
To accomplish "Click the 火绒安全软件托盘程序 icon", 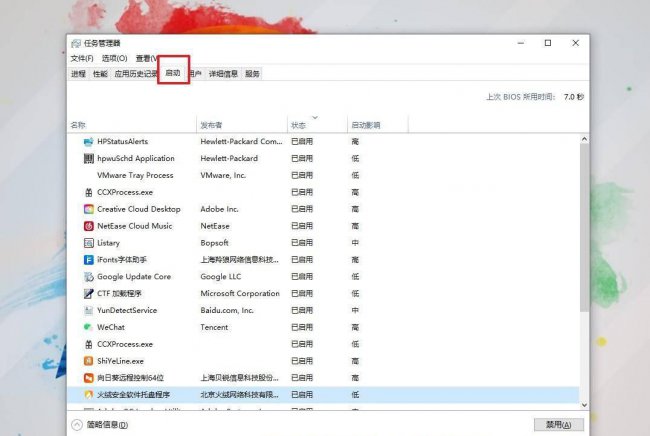I will [x=88, y=395].
